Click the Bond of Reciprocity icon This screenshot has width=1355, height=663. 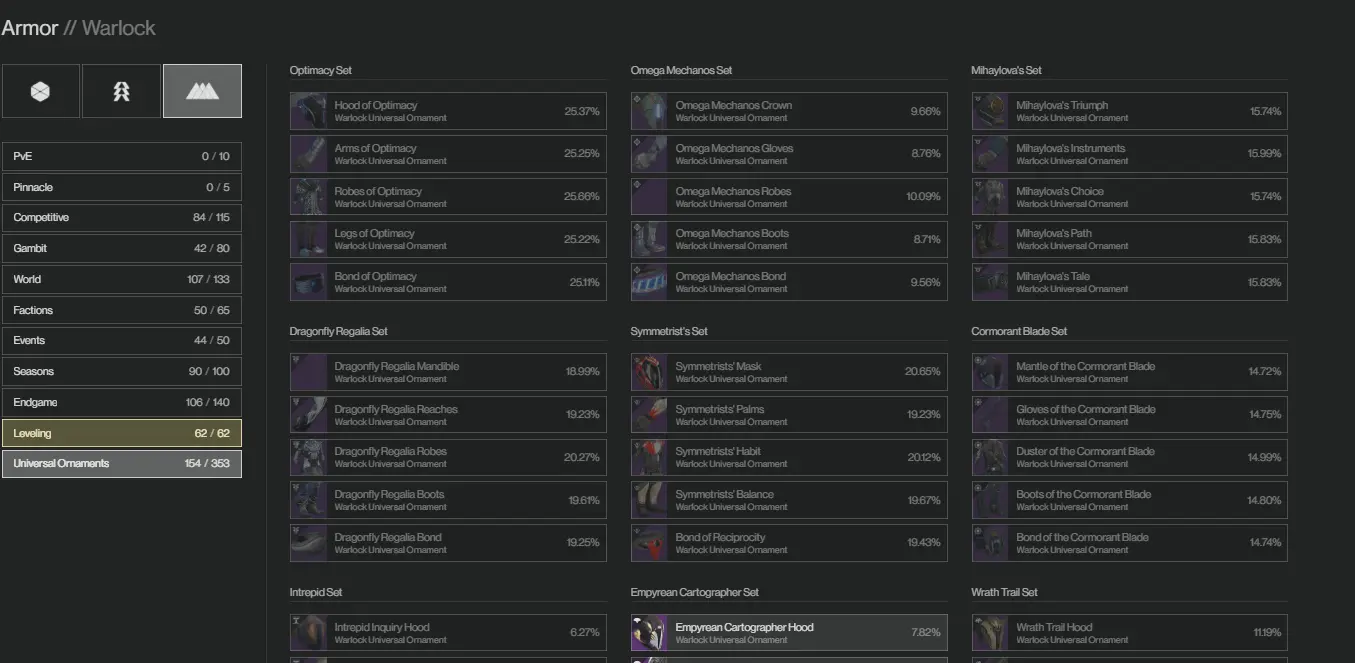649,543
